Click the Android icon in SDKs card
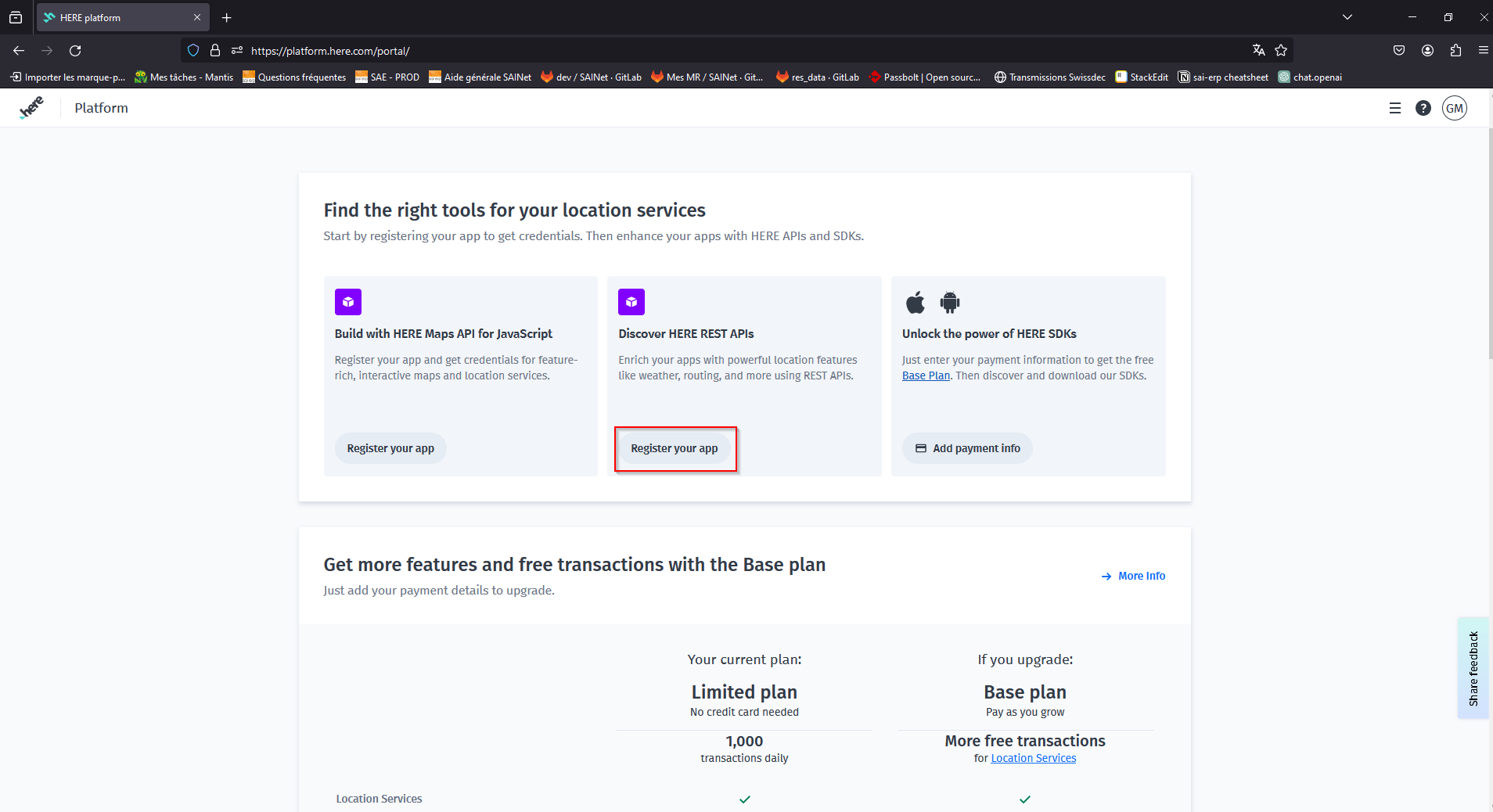This screenshot has height=812, width=1493. (x=950, y=302)
